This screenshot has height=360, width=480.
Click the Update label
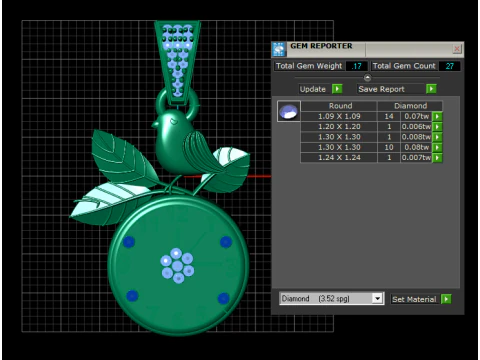[313, 89]
